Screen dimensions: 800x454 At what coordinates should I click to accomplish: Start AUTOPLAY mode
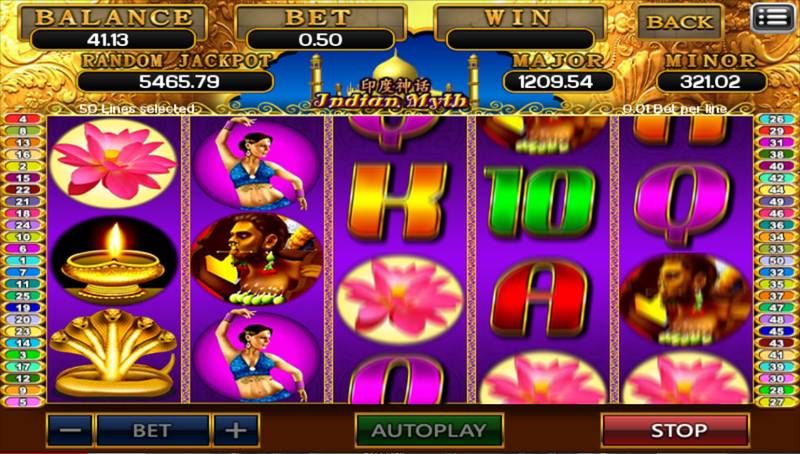429,431
